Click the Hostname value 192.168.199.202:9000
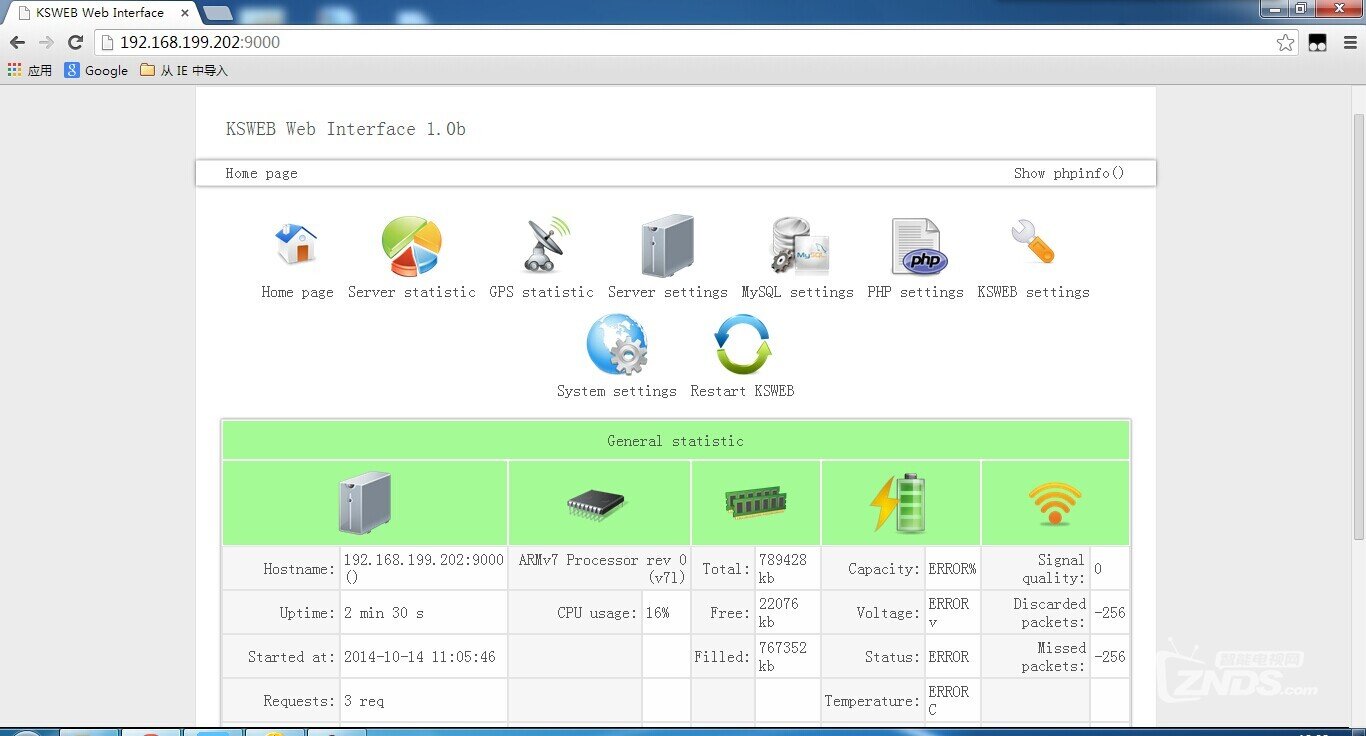 (x=423, y=568)
